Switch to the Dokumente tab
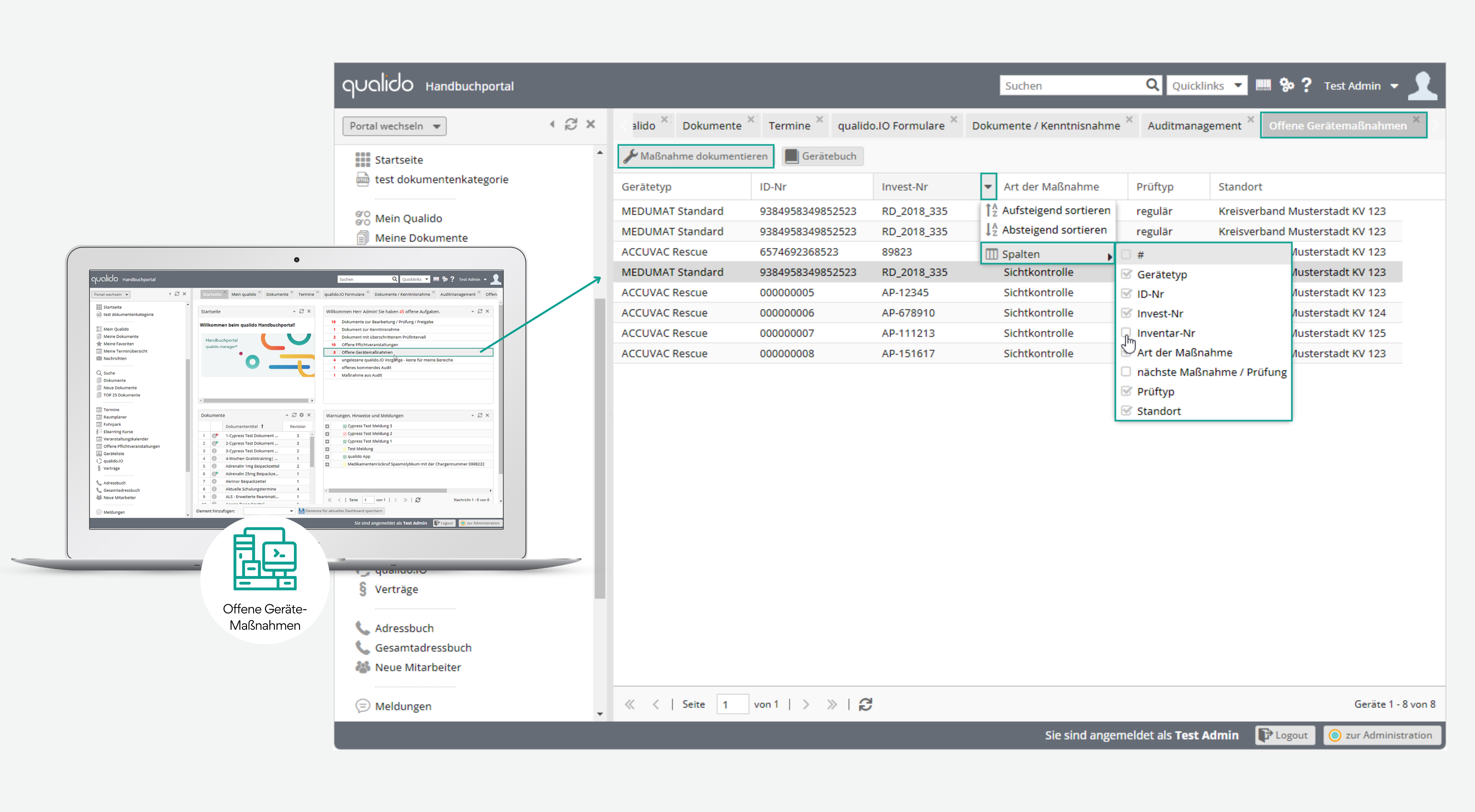 tap(712, 125)
